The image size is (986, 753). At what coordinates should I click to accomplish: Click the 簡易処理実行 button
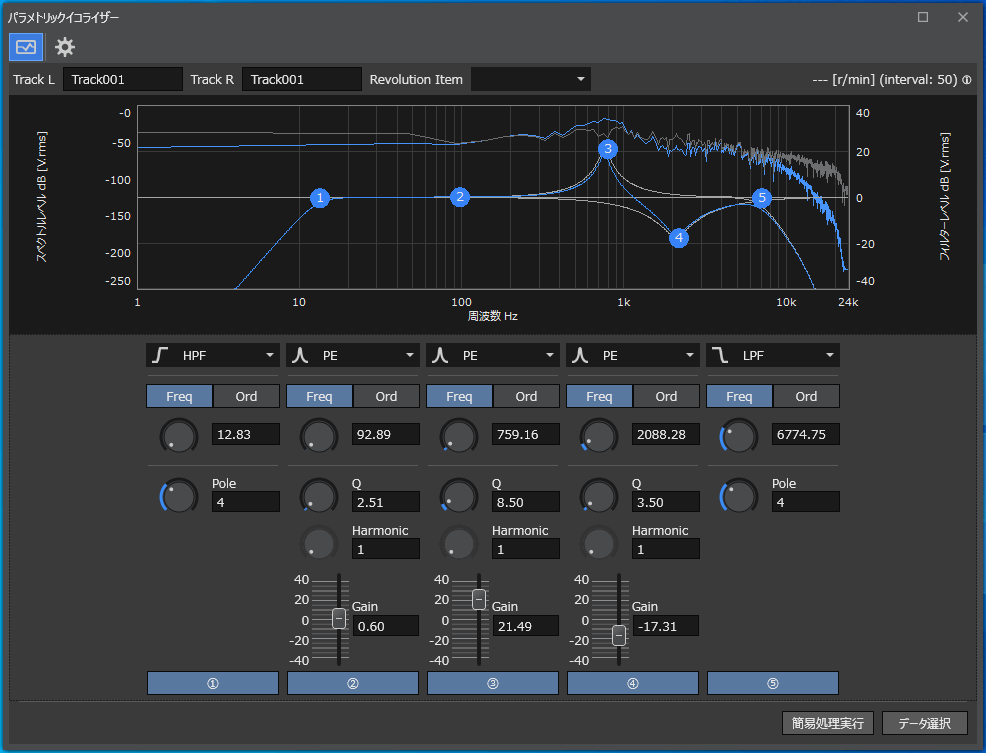[x=828, y=723]
